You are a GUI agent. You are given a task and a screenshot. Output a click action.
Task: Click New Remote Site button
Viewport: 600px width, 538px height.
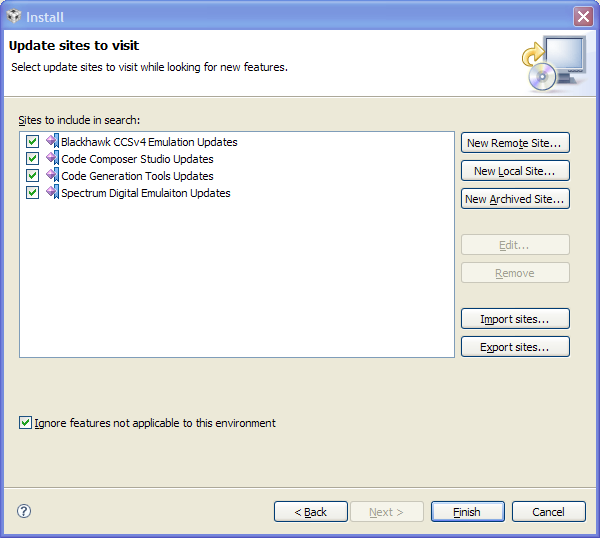click(x=515, y=143)
